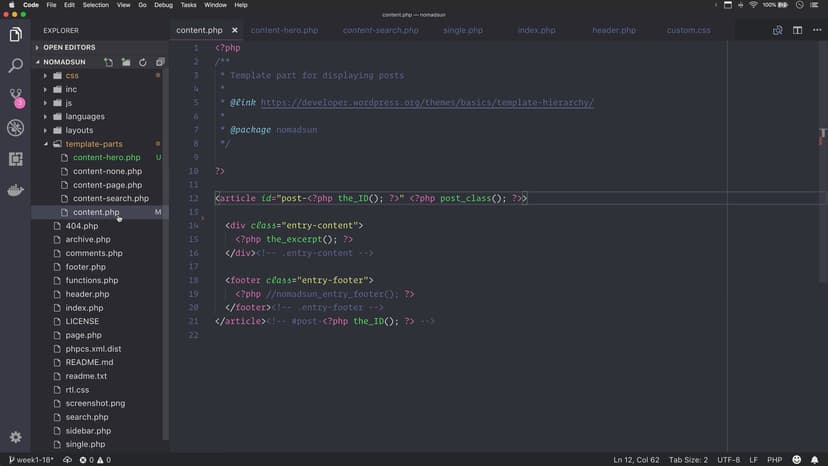Change the PHP language mode in status bar
Image resolution: width=828 pixels, height=466 pixels.
tap(774, 460)
